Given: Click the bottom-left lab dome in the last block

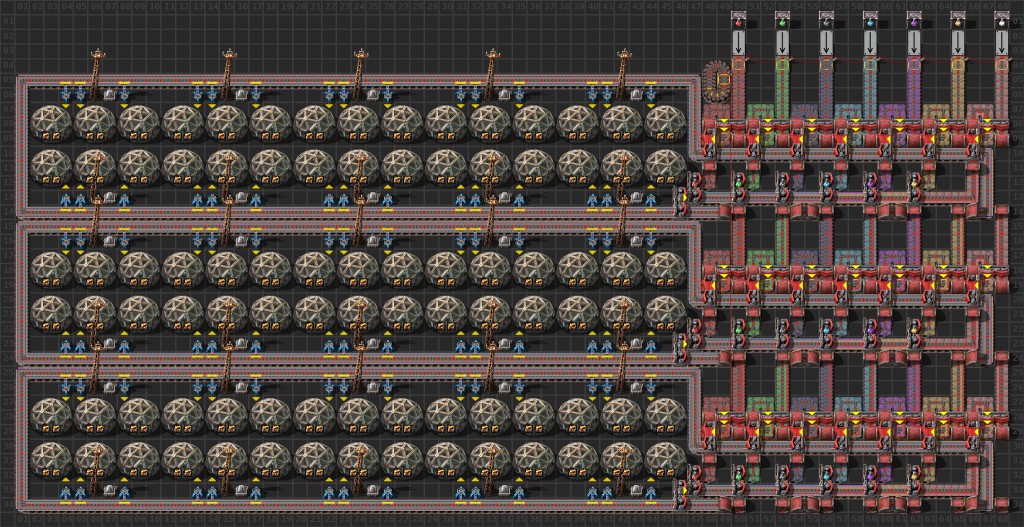Looking at the screenshot, I should pos(50,458).
